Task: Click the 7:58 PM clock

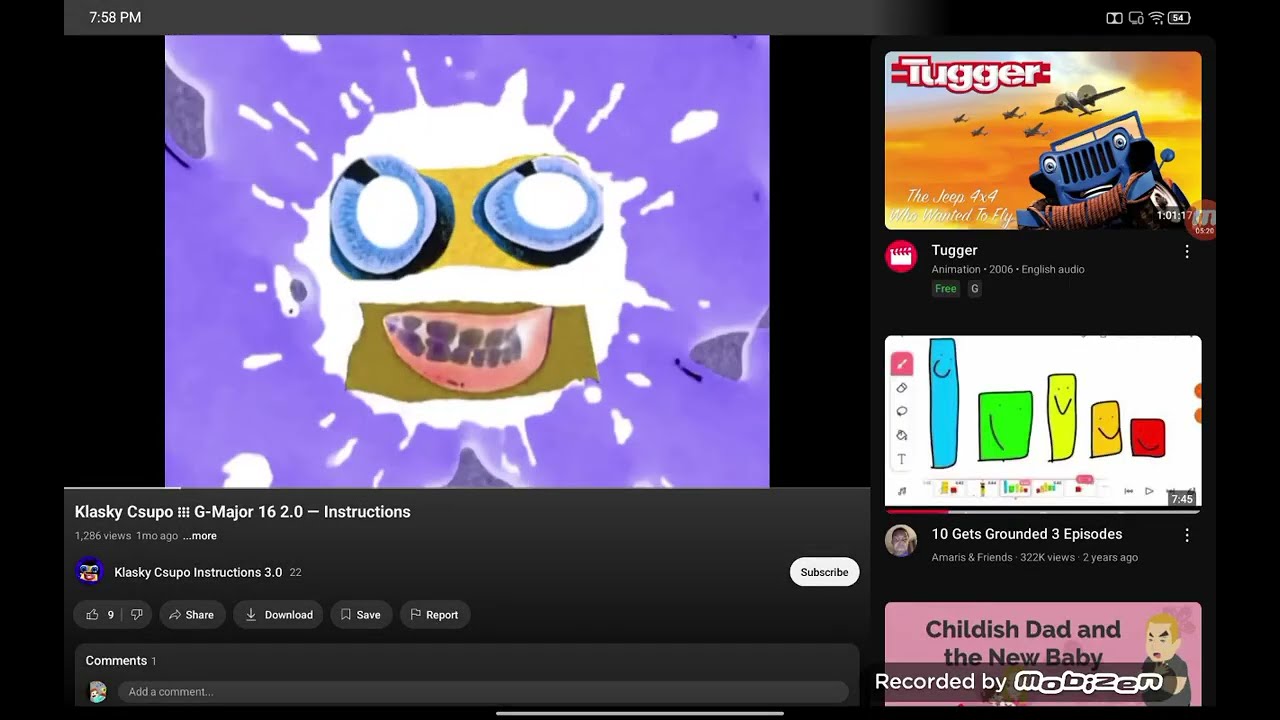Action: click(x=115, y=18)
